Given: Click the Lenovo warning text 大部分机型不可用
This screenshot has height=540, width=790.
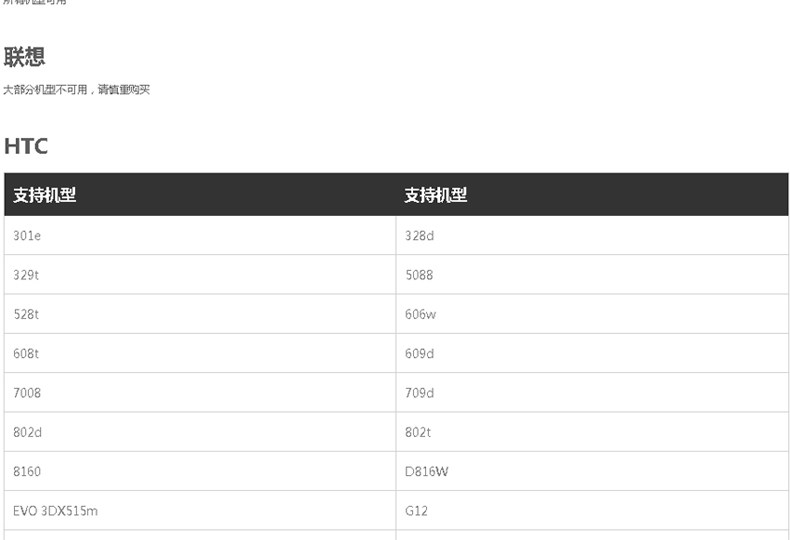Looking at the screenshot, I should pos(77,90).
